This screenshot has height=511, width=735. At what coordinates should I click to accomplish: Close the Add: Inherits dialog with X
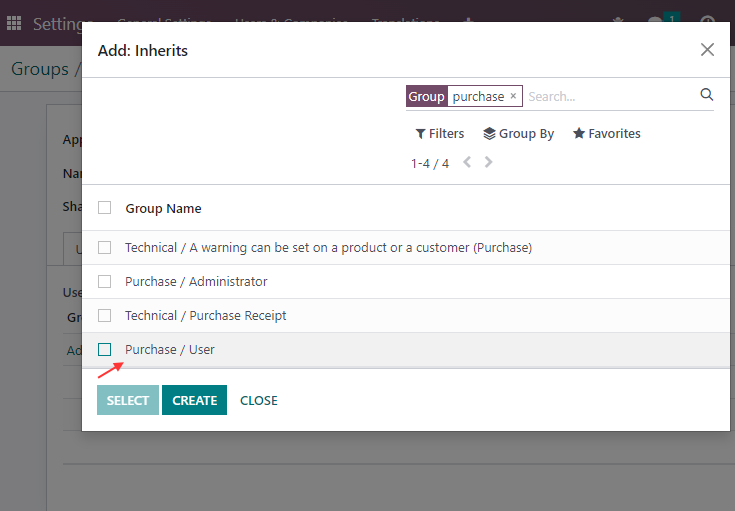point(707,50)
